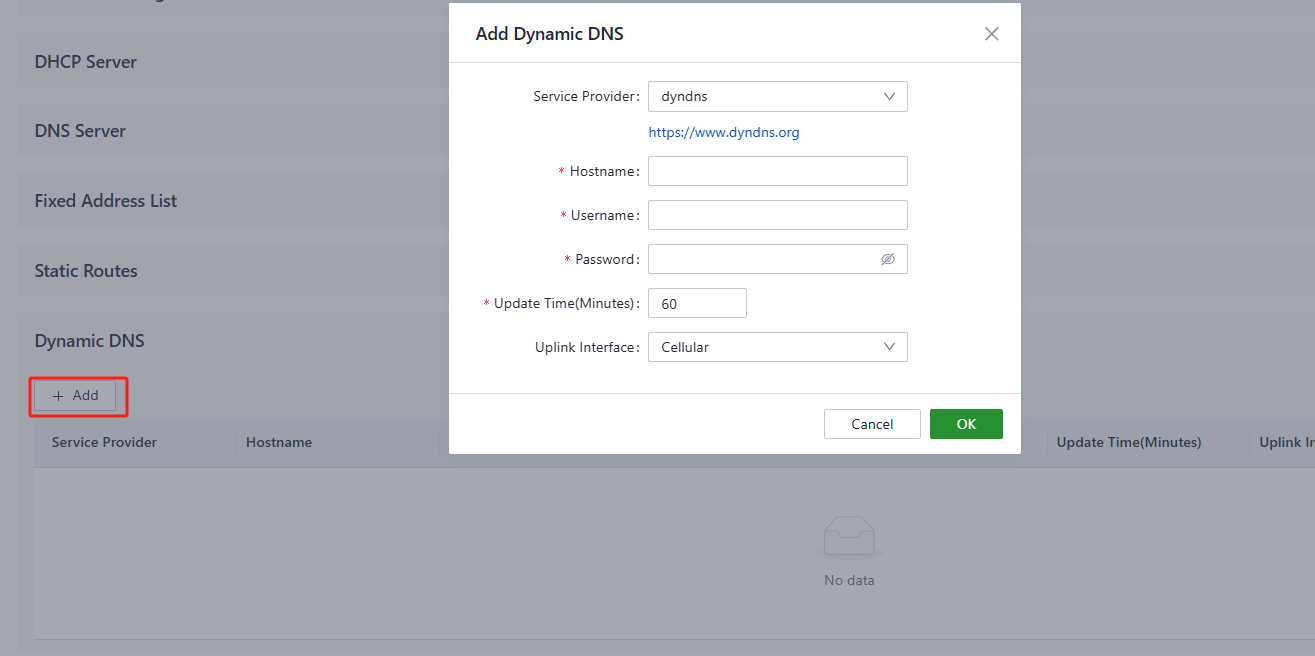Click into the Hostname field
The height and width of the screenshot is (656, 1315).
777,171
